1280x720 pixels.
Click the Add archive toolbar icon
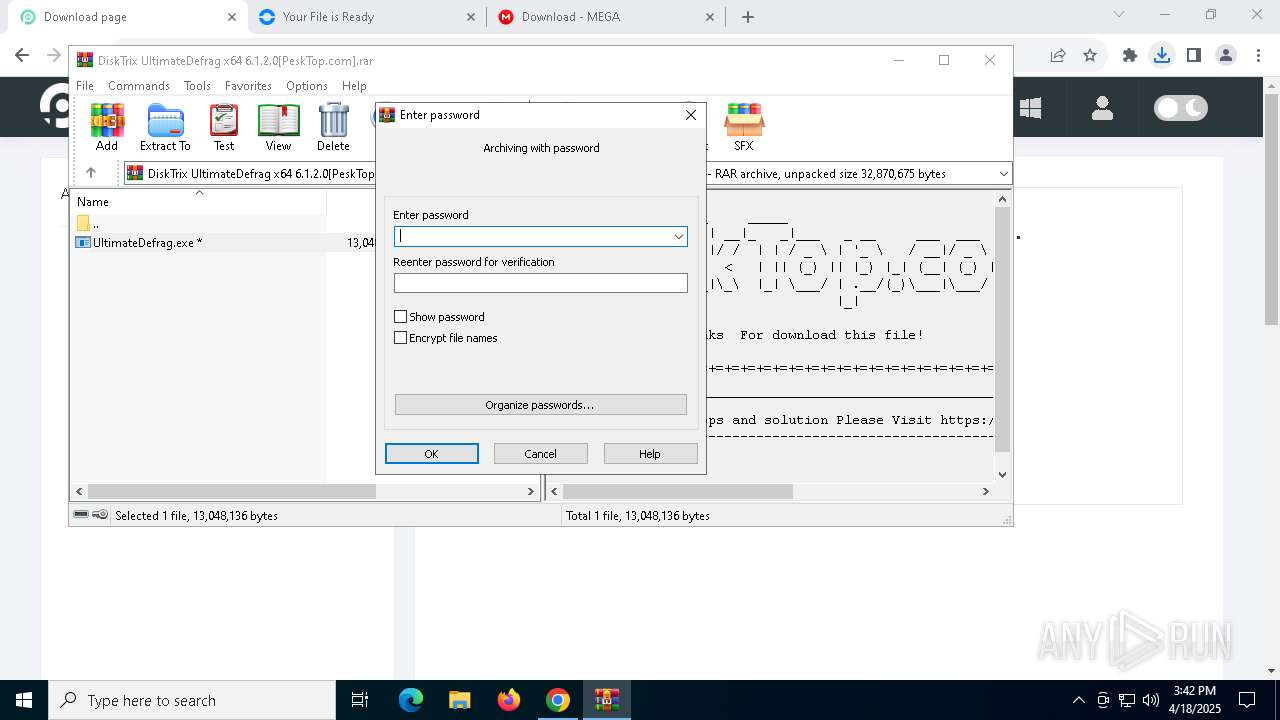pos(107,127)
